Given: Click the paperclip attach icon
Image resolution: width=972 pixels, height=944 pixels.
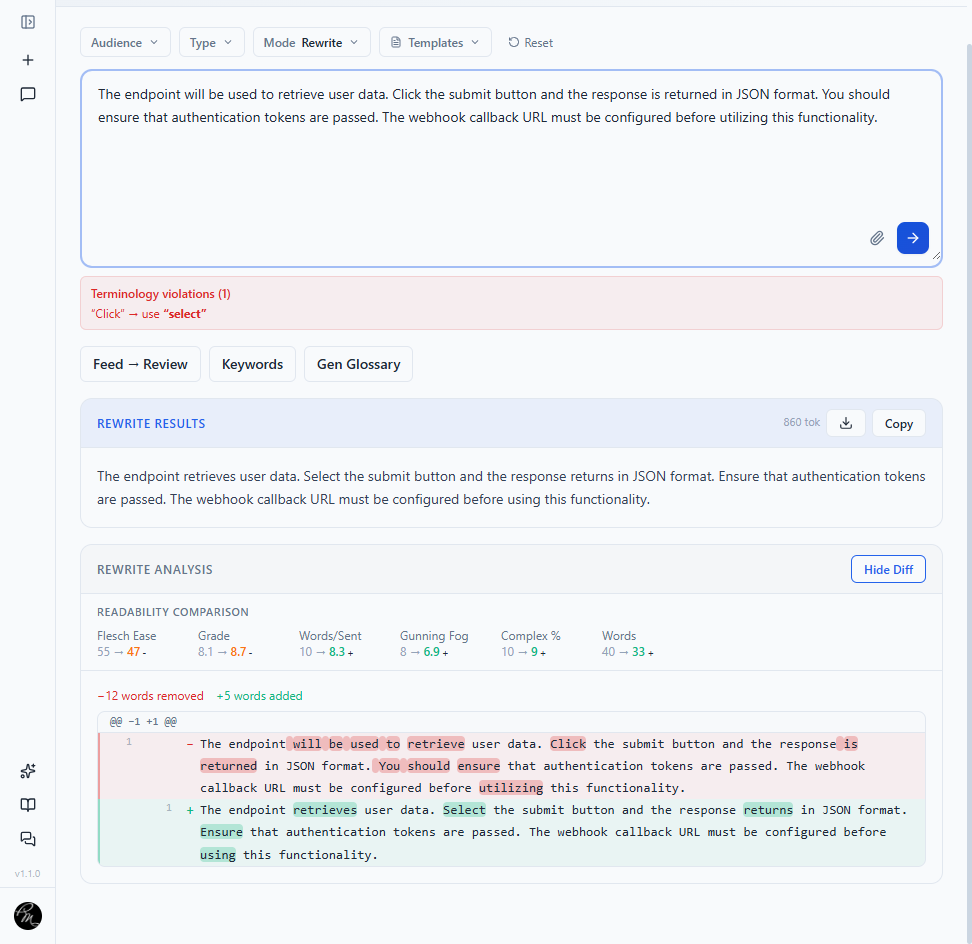Looking at the screenshot, I should click(877, 238).
